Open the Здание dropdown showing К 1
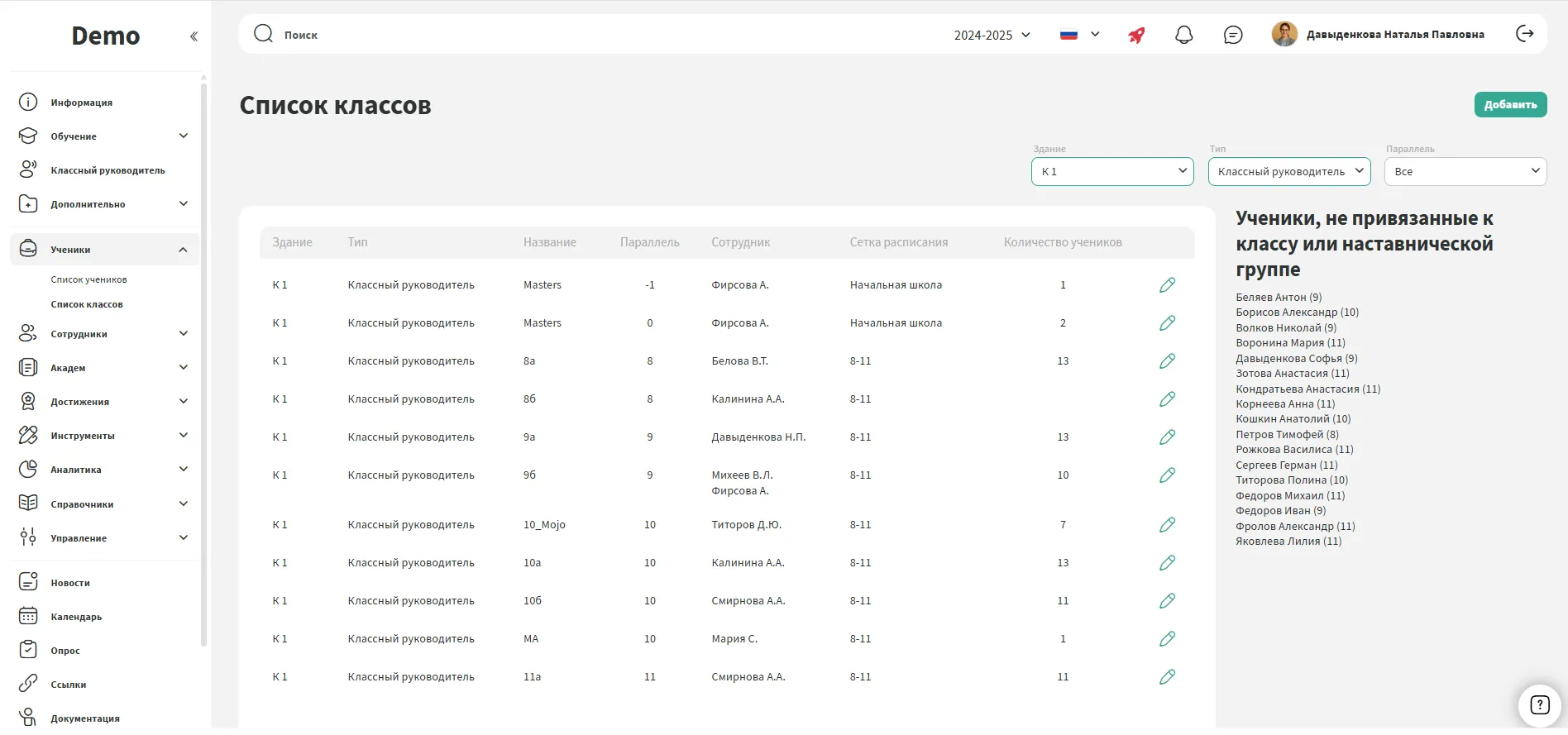The image size is (1568, 735). pyautogui.click(x=1111, y=171)
